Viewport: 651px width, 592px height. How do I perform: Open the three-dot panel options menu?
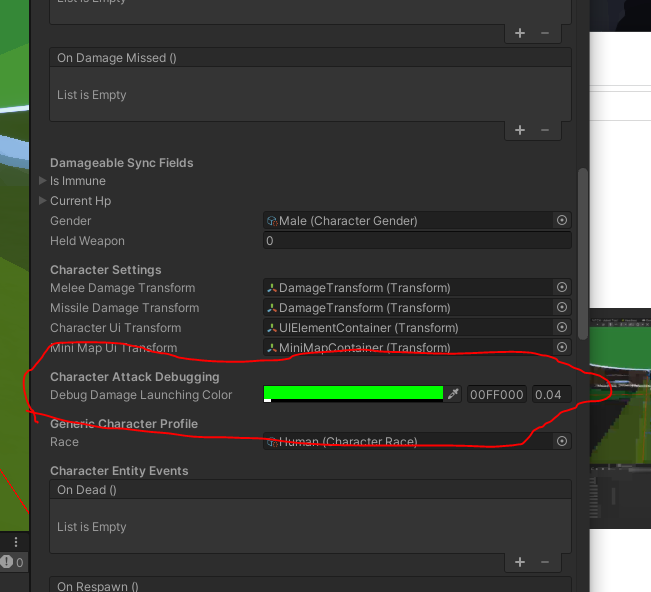(x=16, y=542)
